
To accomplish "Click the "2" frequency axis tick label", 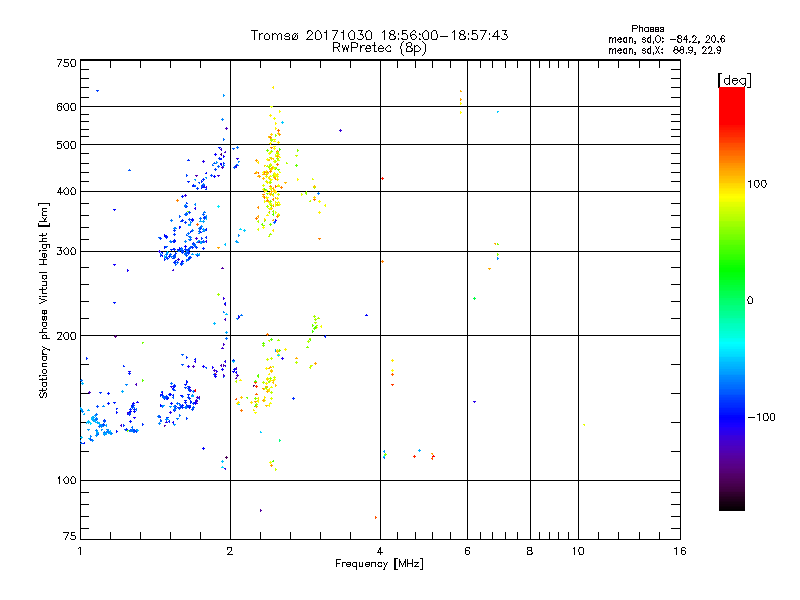I will click(230, 551).
